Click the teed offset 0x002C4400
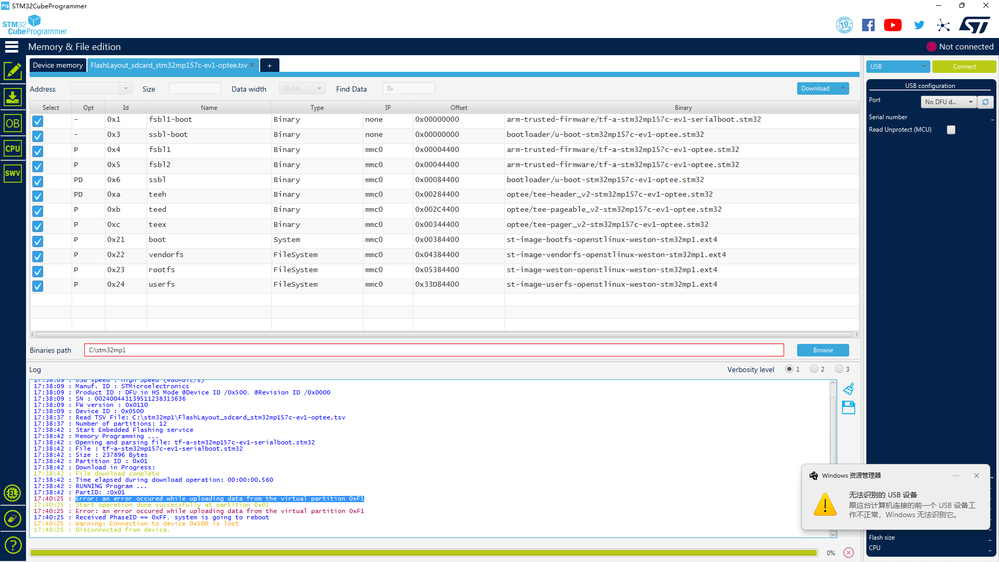999x562 pixels. tap(437, 210)
